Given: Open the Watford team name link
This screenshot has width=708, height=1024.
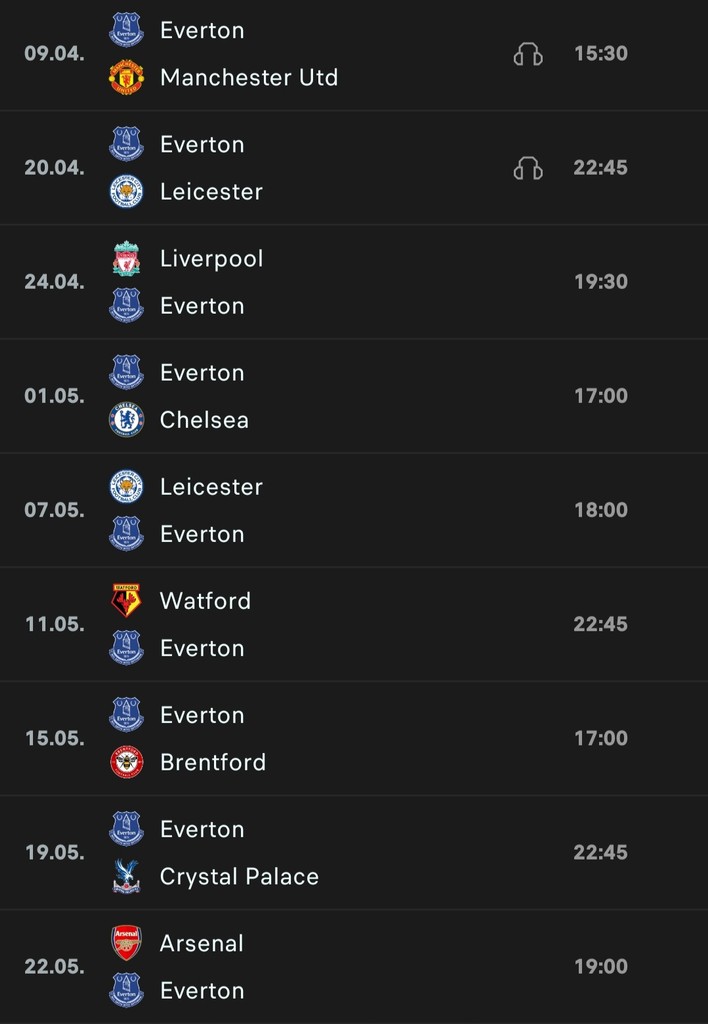Looking at the screenshot, I should 205,600.
